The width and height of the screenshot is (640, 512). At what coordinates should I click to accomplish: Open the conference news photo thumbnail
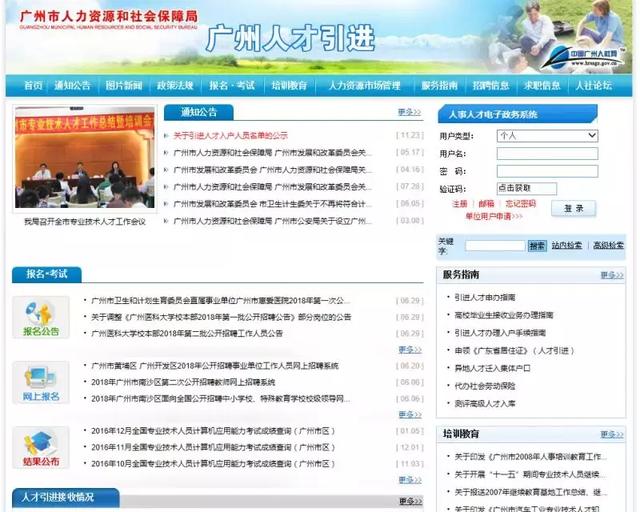click(85, 159)
